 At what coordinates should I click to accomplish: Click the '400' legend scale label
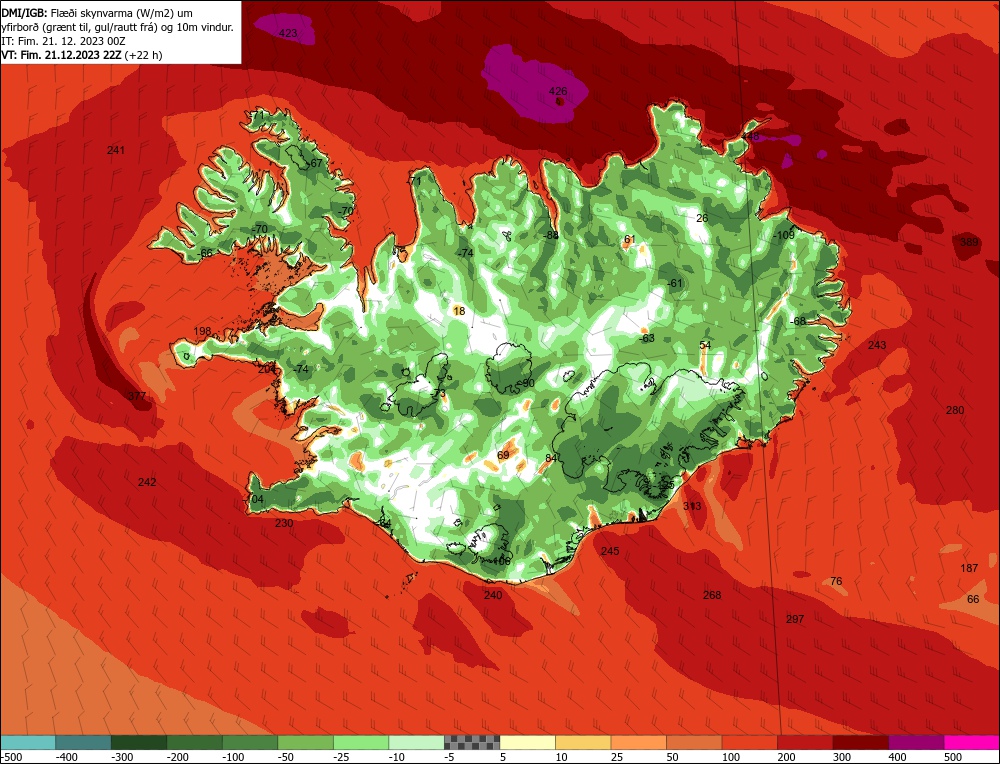(897, 757)
